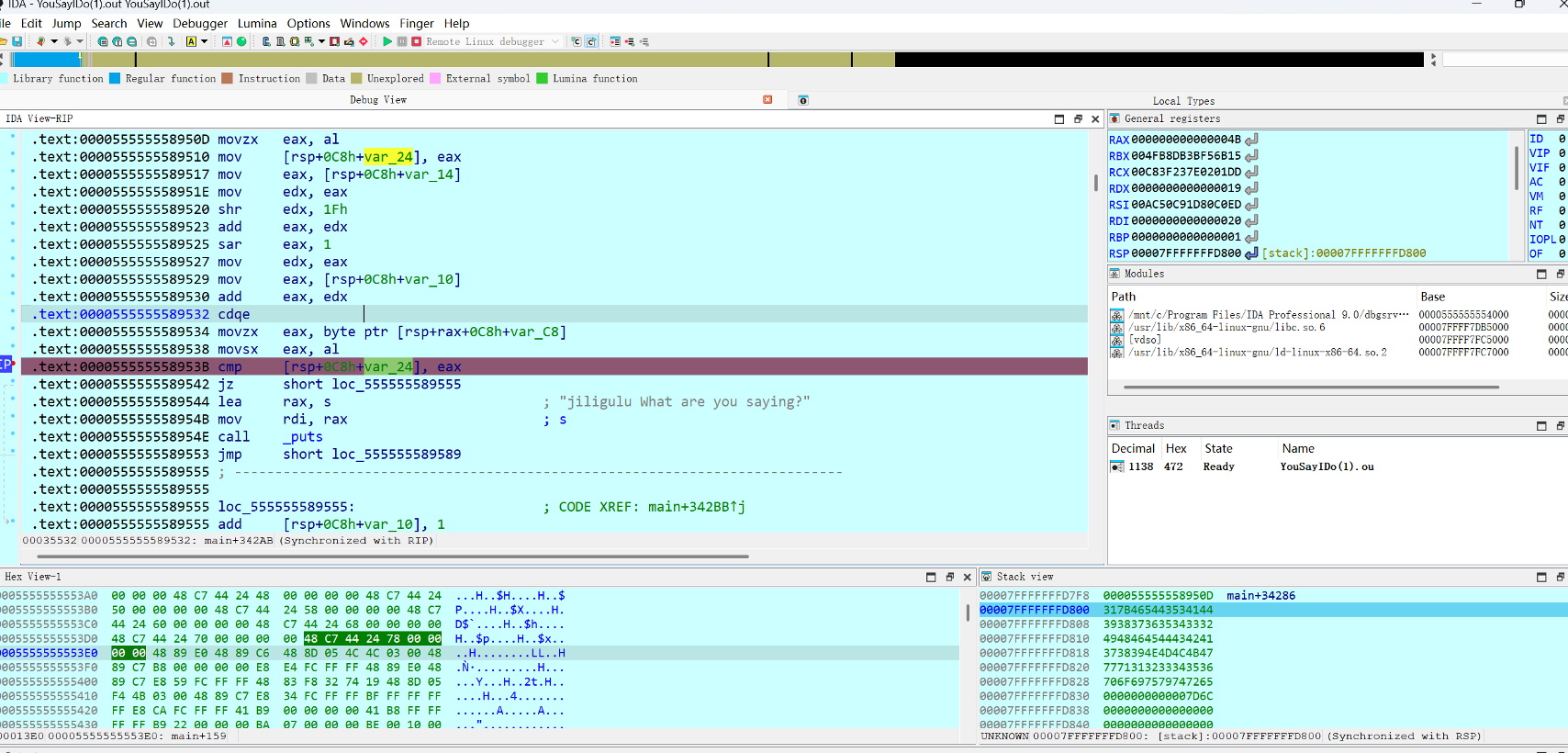Click the Save database floppy disk icon
The width and height of the screenshot is (1568, 753).
point(17,41)
